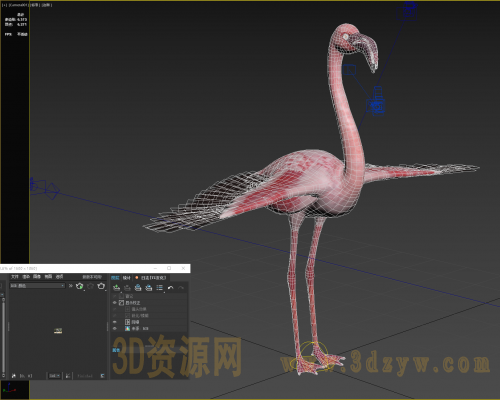Select the camera helper in the viewport's top-right corner
Image resolution: width=500 pixels, height=400 pixels.
pos(407,11)
